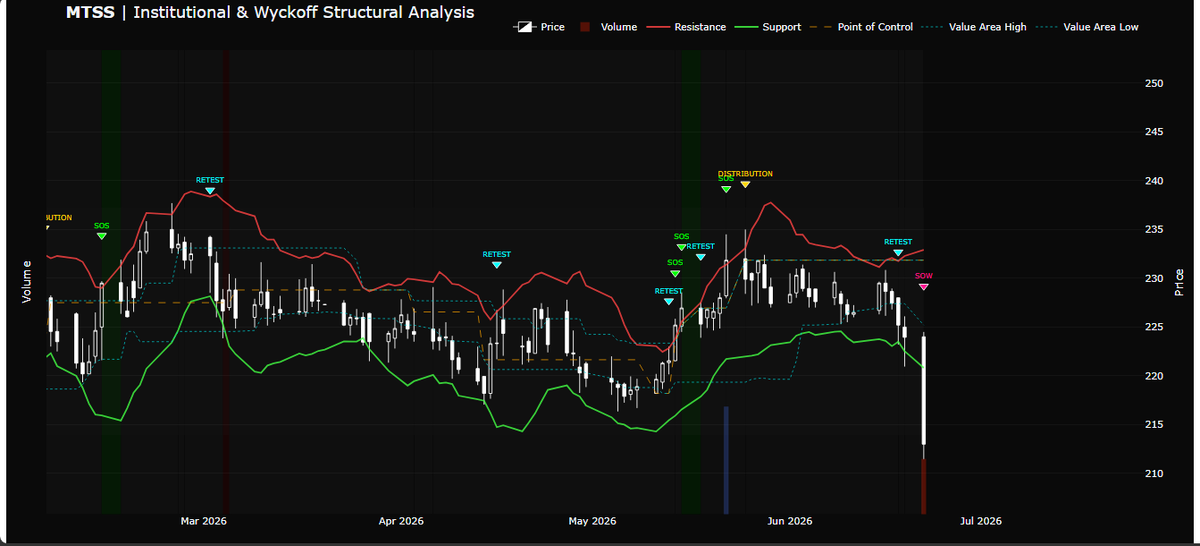Click the dark red volume bar in late June
The height and width of the screenshot is (546, 1200).
923,486
